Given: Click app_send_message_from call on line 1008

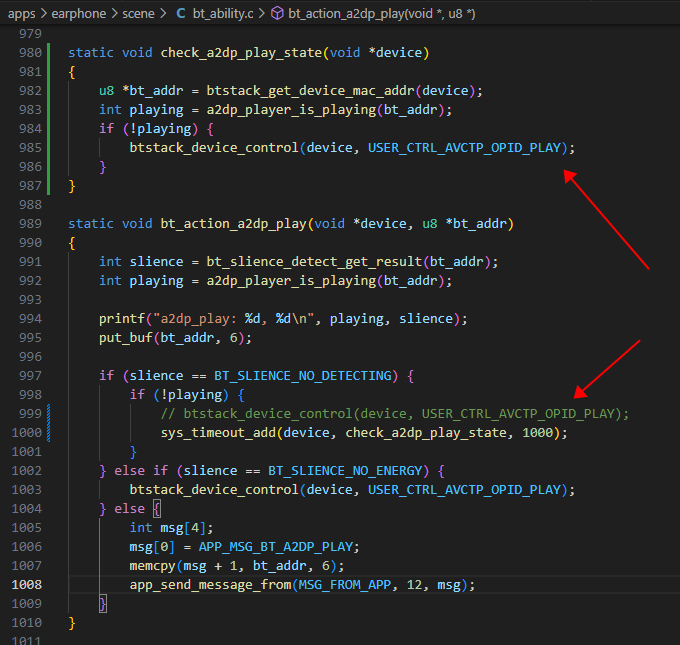Looking at the screenshot, I should tap(210, 585).
